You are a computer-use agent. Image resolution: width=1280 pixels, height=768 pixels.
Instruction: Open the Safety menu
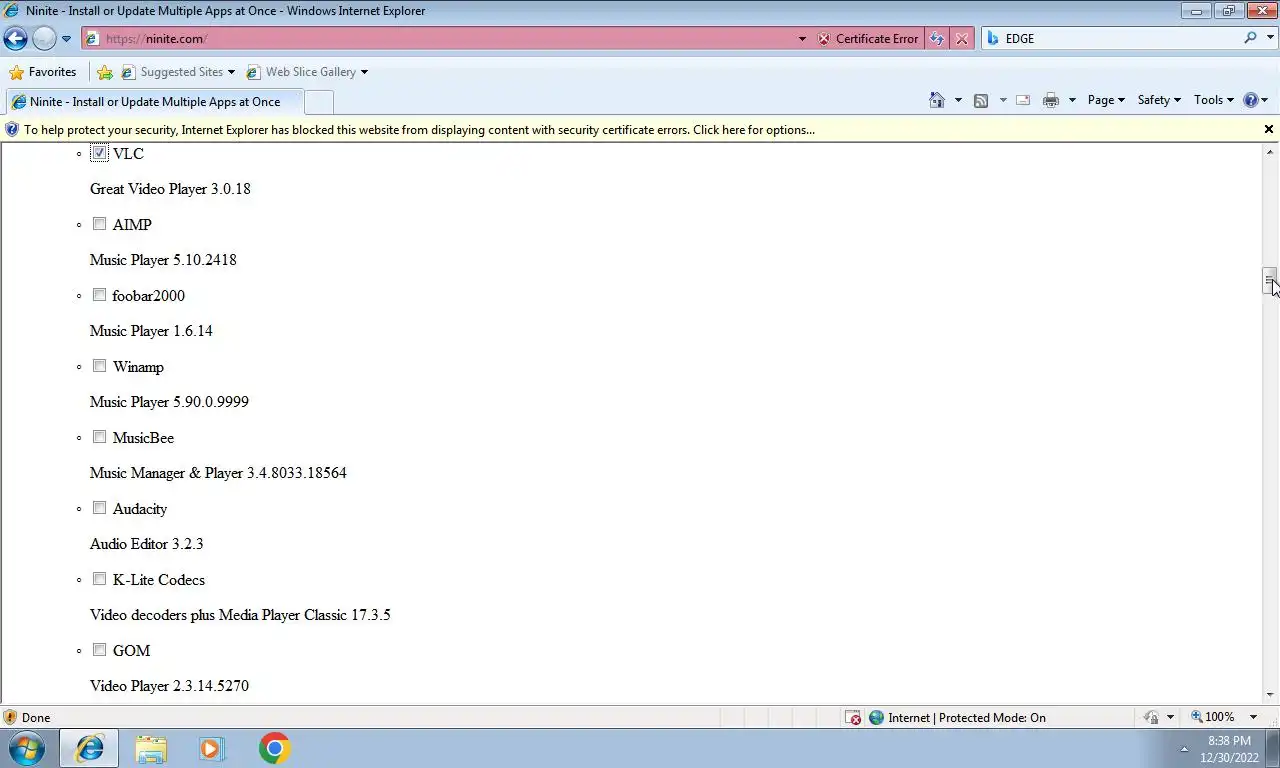click(x=1159, y=100)
